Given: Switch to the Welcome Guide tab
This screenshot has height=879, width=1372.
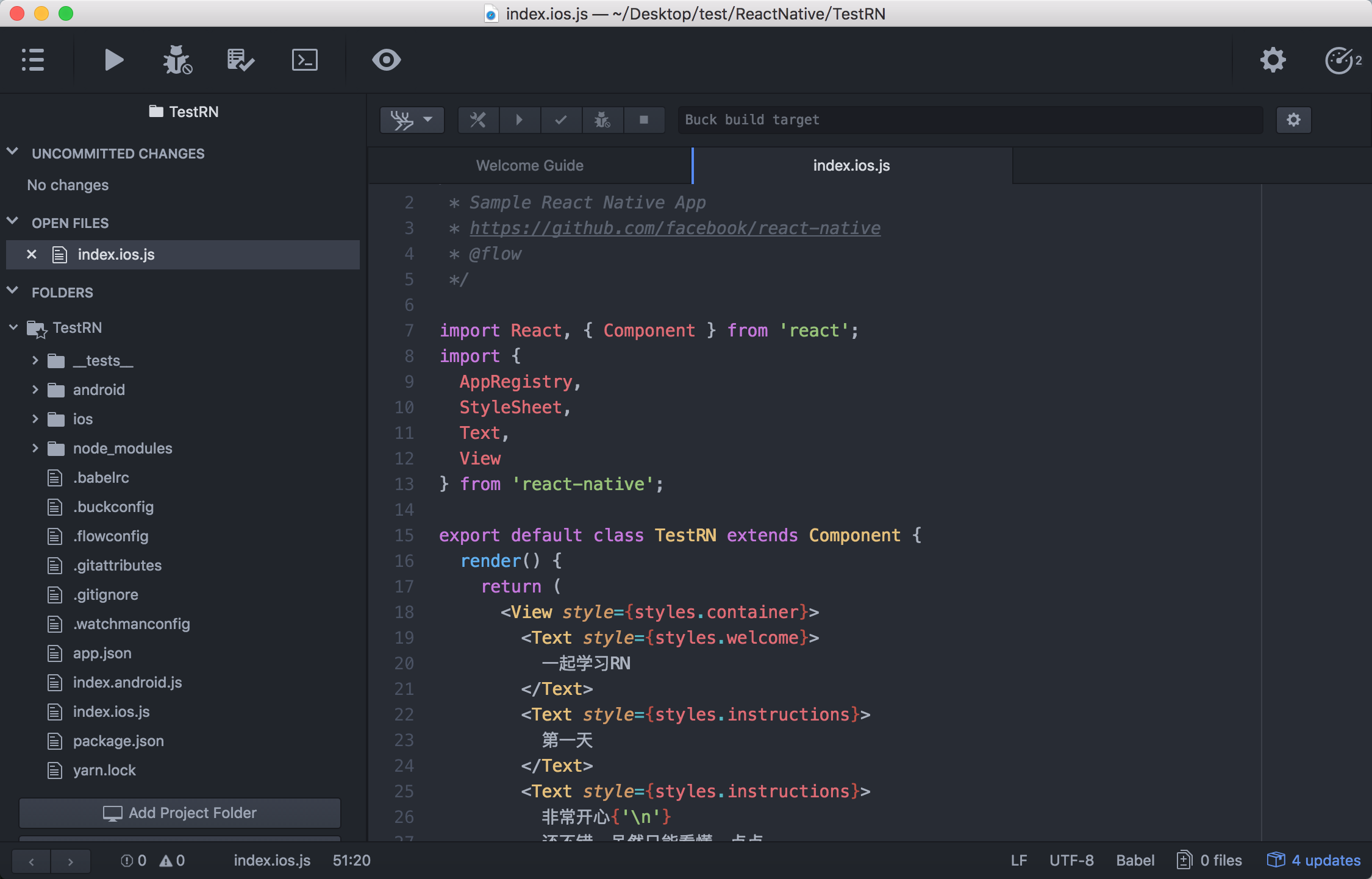Looking at the screenshot, I should tap(529, 166).
